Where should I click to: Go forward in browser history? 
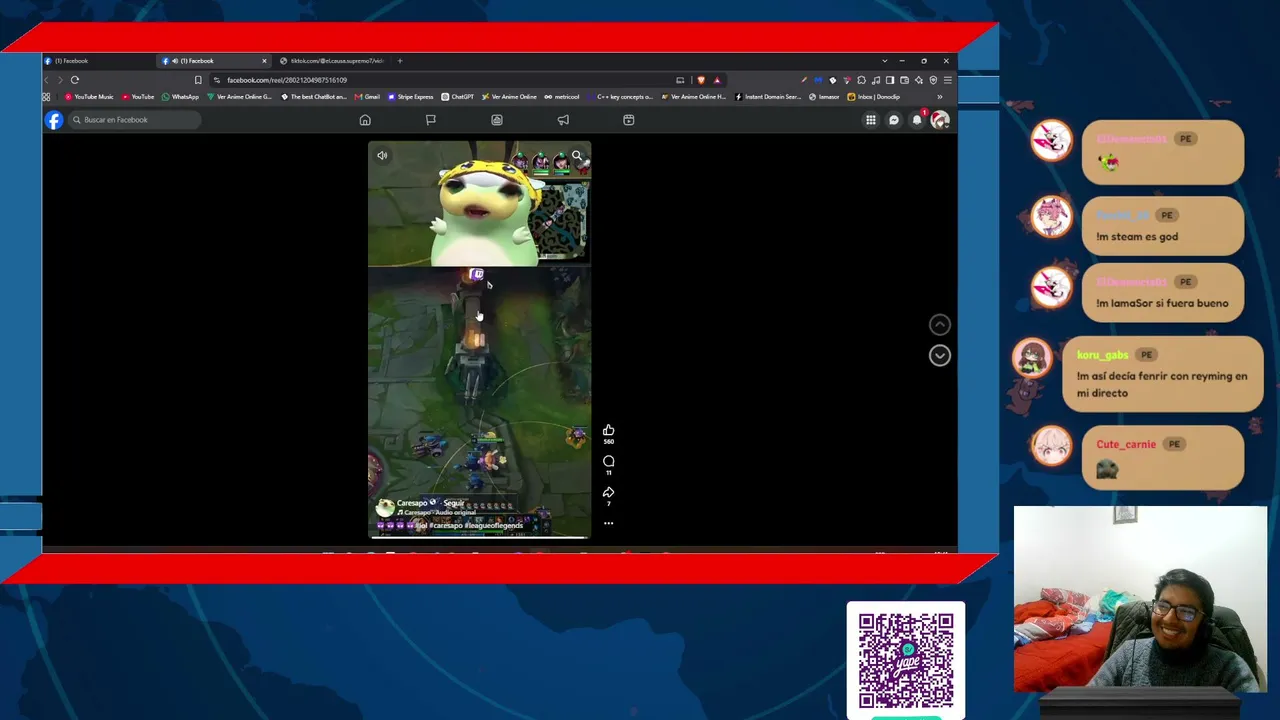60,80
